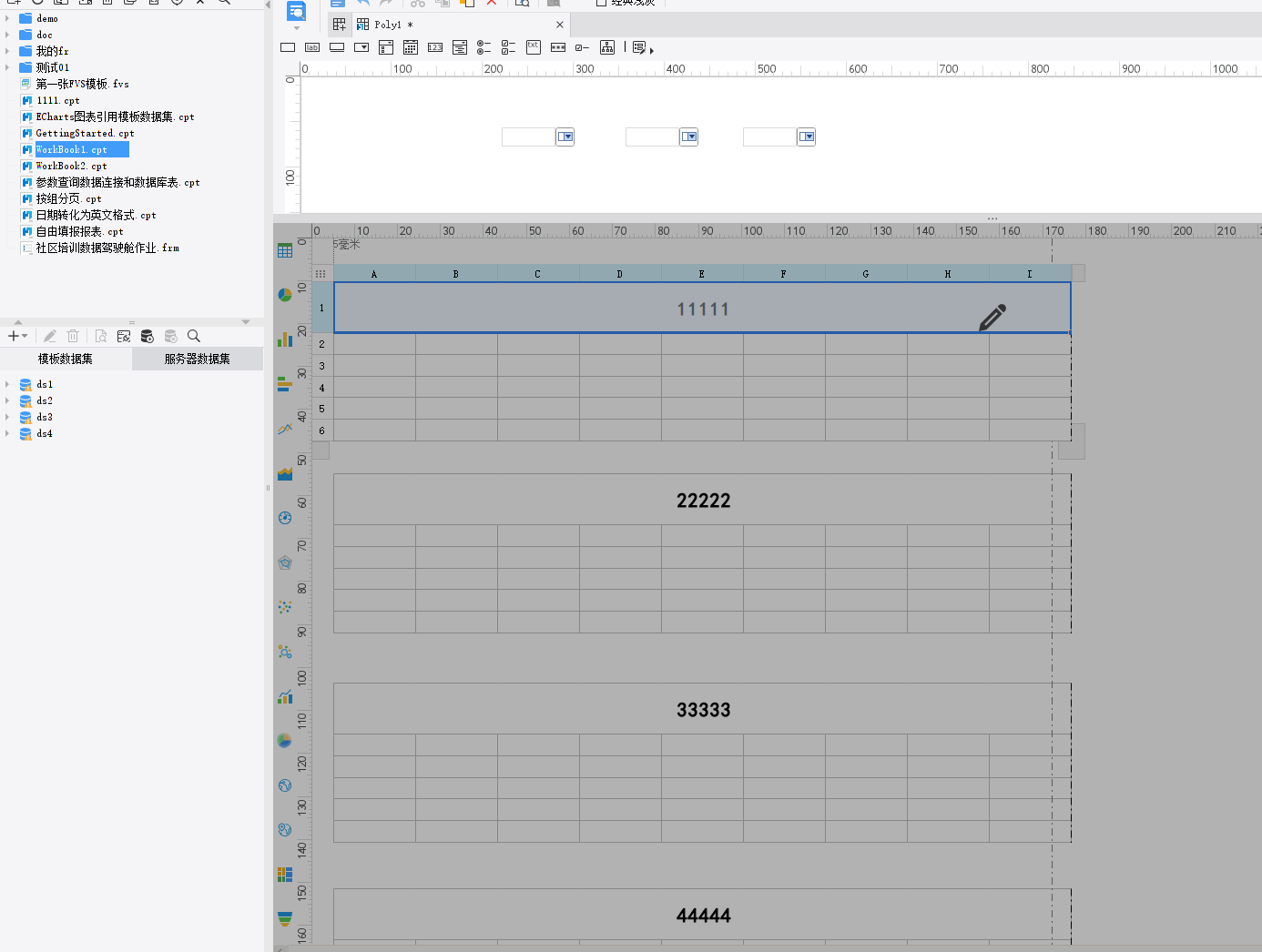Select the password field widget icon

point(558,47)
